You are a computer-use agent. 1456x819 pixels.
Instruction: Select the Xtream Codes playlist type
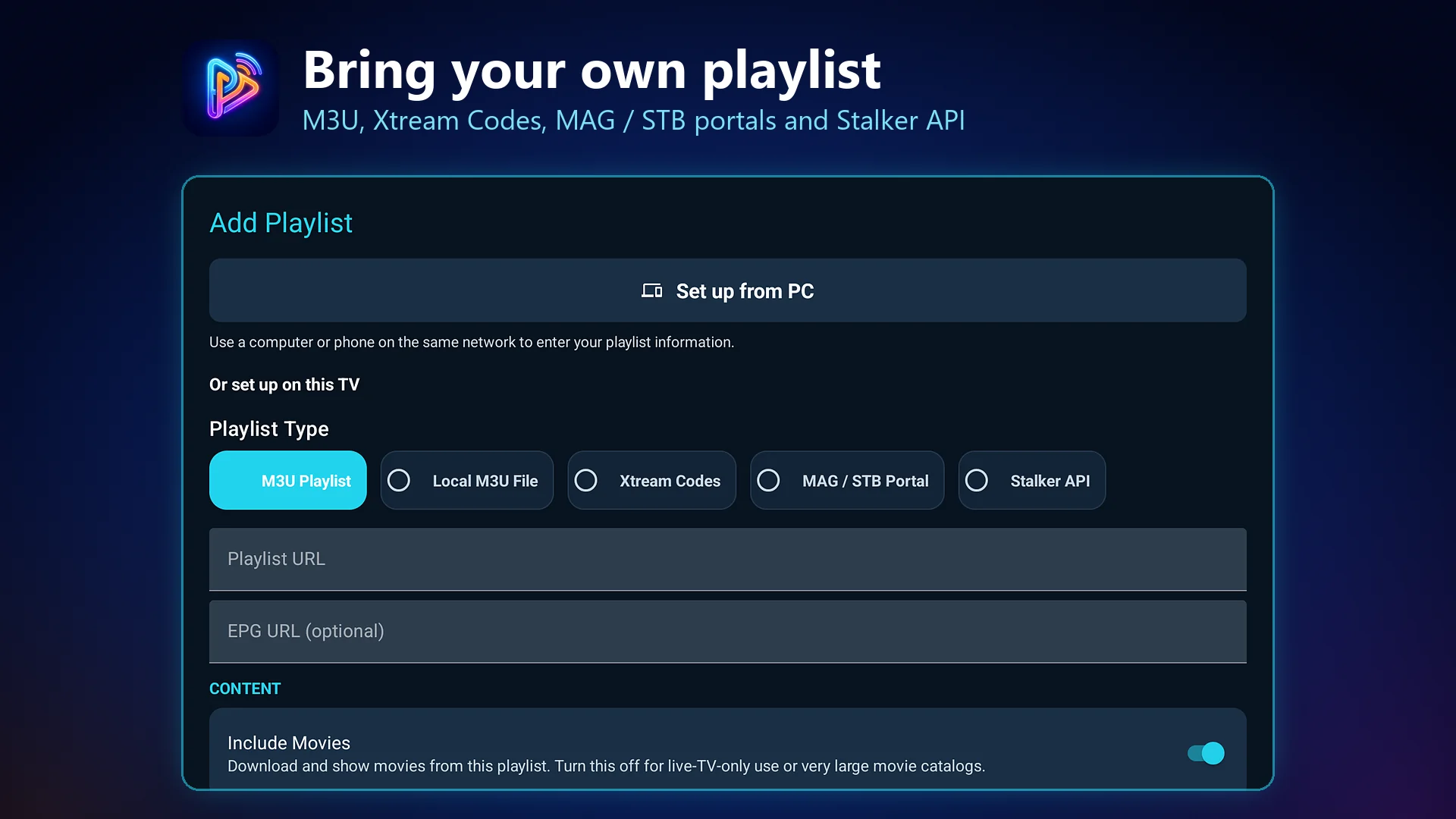coord(651,480)
